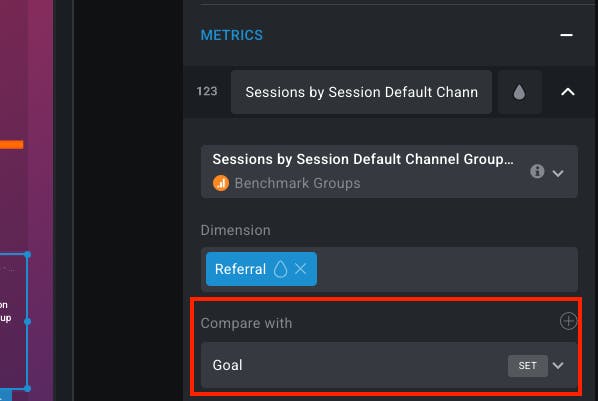Image resolution: width=598 pixels, height=401 pixels.
Task: Click the 123 number format icon
Action: click(207, 91)
